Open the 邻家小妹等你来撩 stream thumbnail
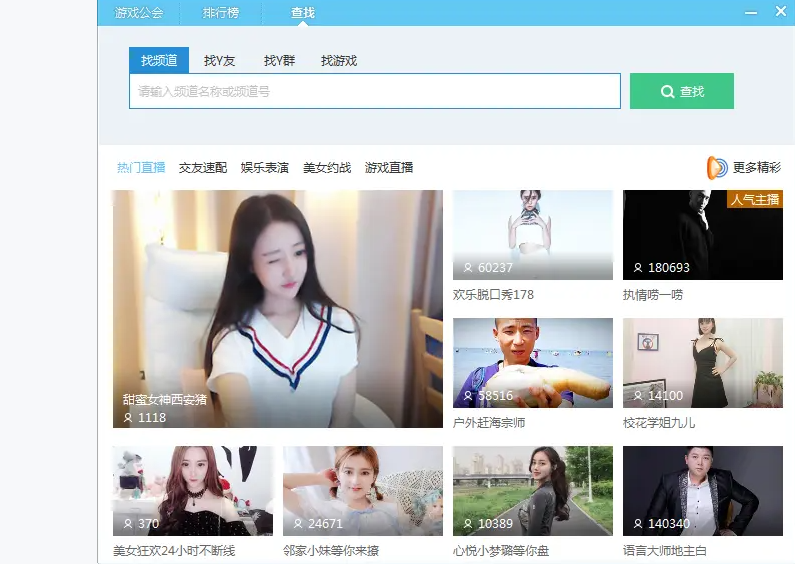This screenshot has width=795, height=564. tap(363, 490)
